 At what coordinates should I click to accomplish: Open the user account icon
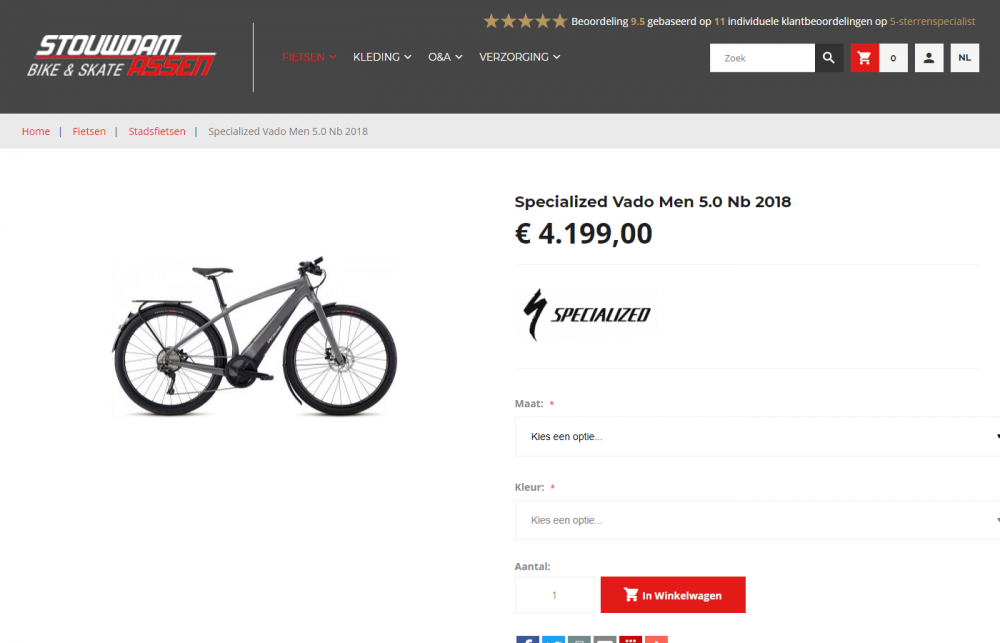pyautogui.click(x=929, y=58)
